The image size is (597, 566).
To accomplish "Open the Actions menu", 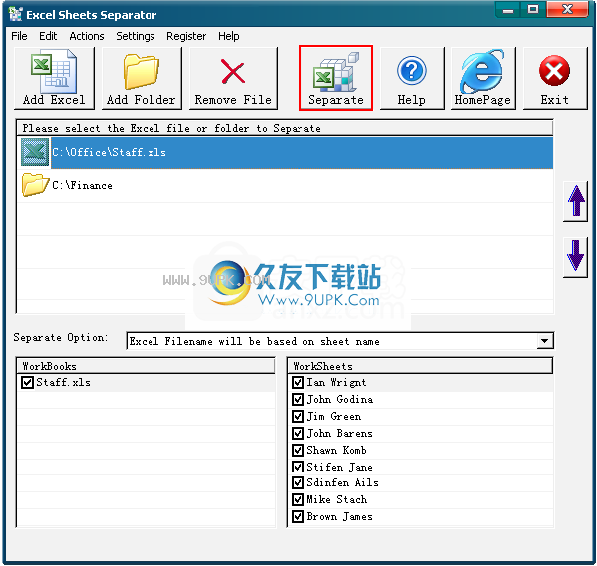I will [x=87, y=36].
